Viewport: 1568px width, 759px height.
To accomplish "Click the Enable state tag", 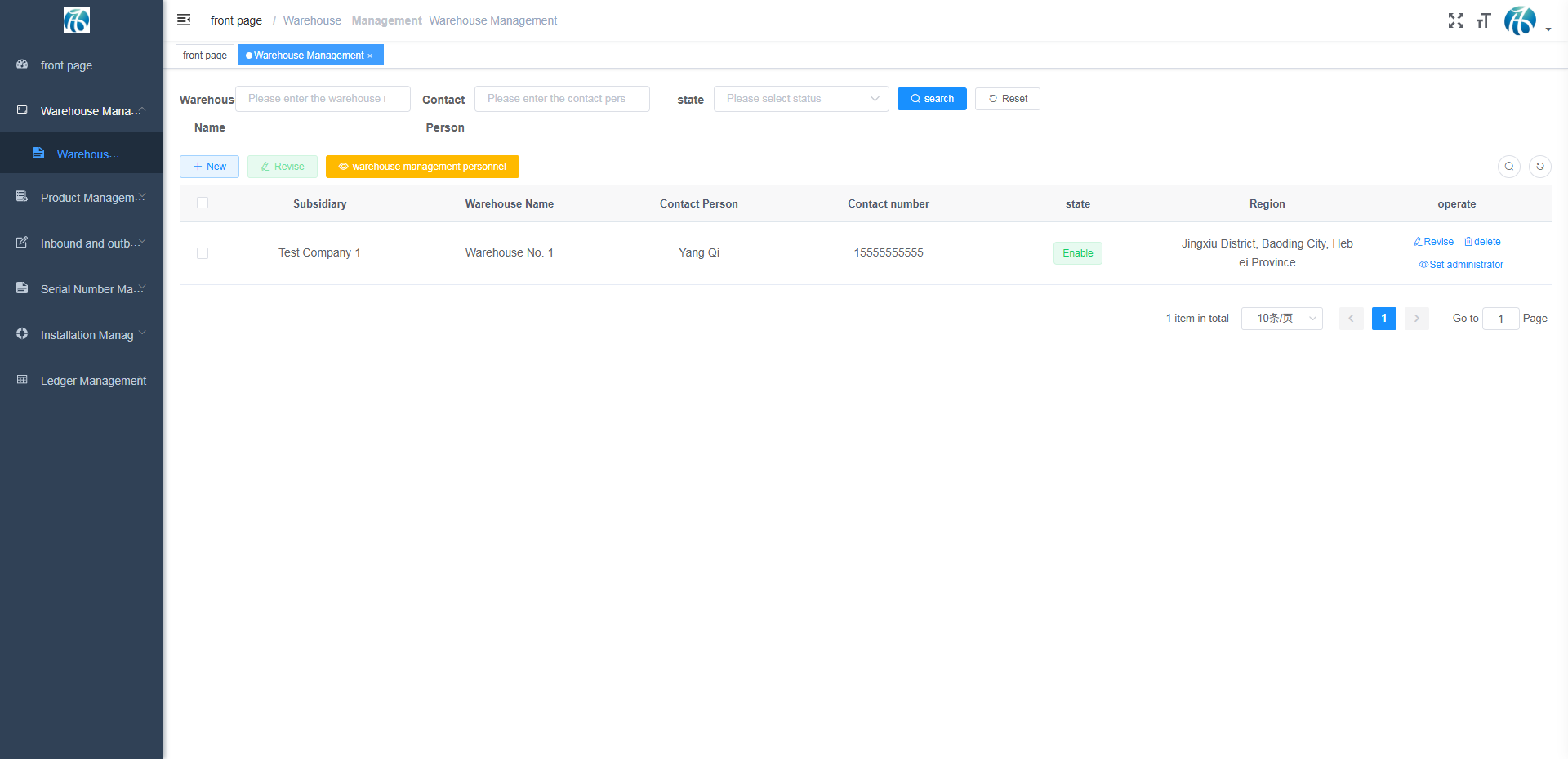I will (x=1077, y=253).
